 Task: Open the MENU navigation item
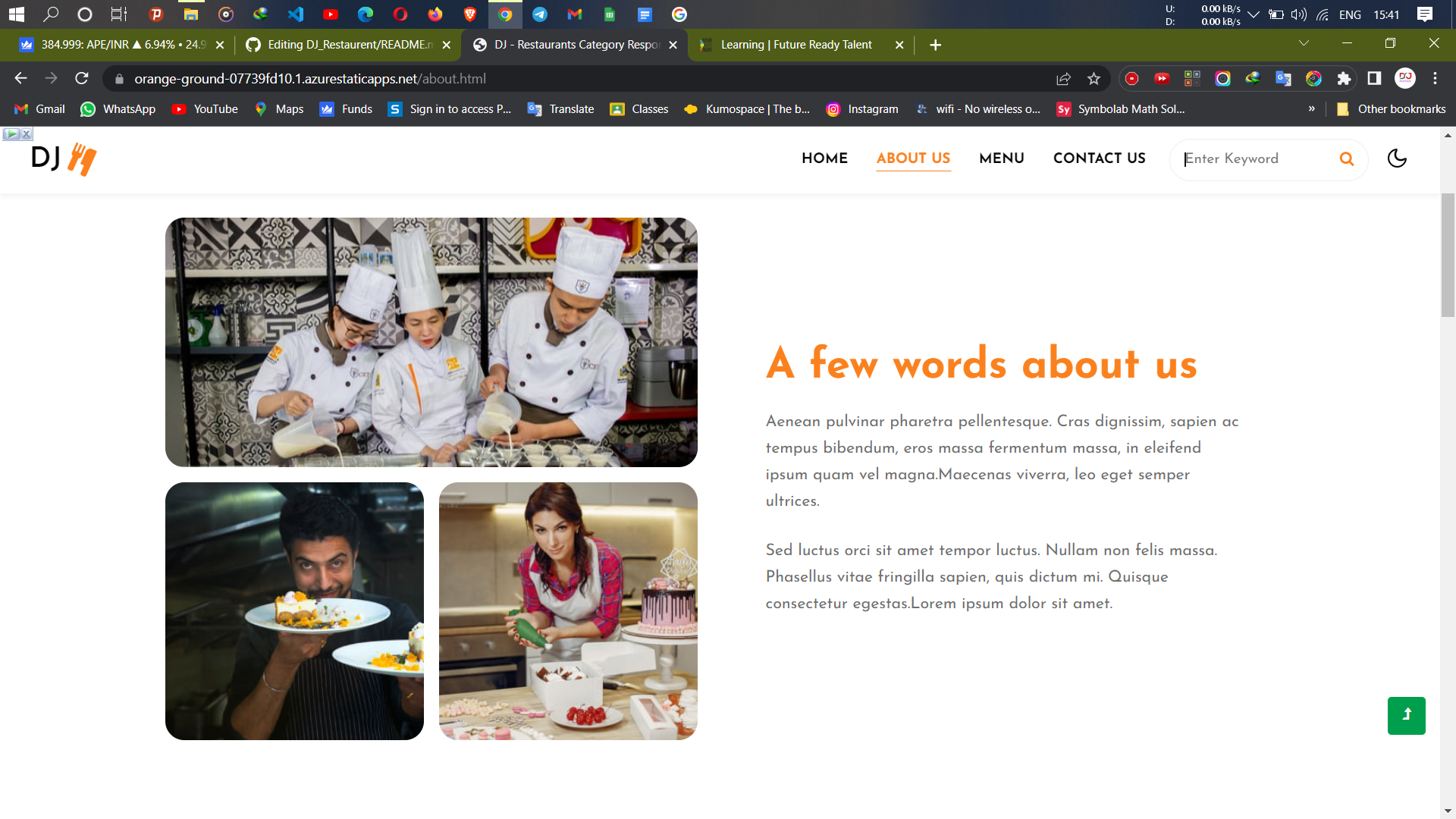click(x=1002, y=159)
